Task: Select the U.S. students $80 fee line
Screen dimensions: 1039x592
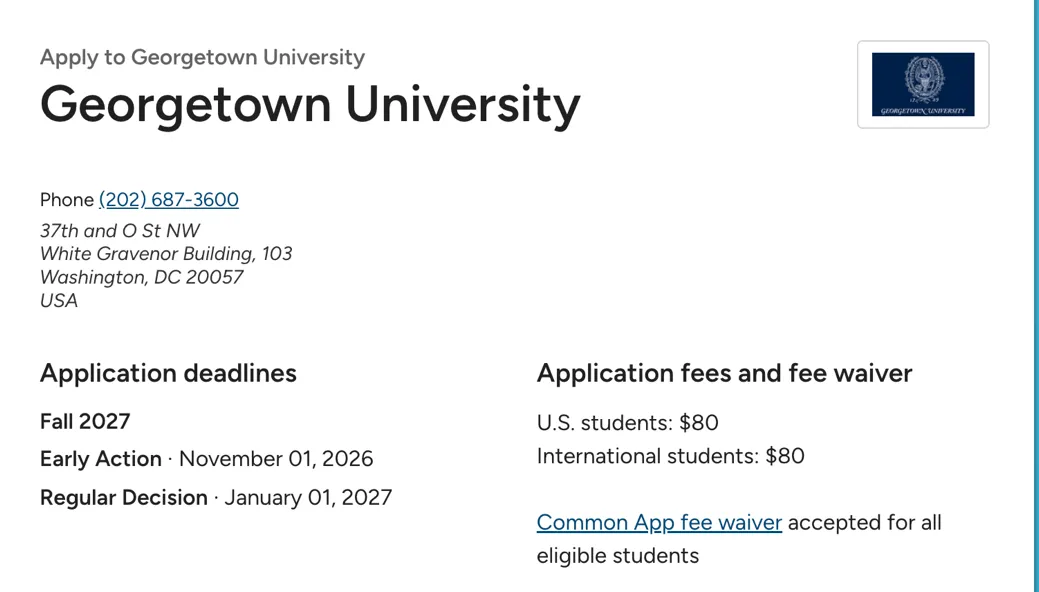Action: tap(628, 422)
